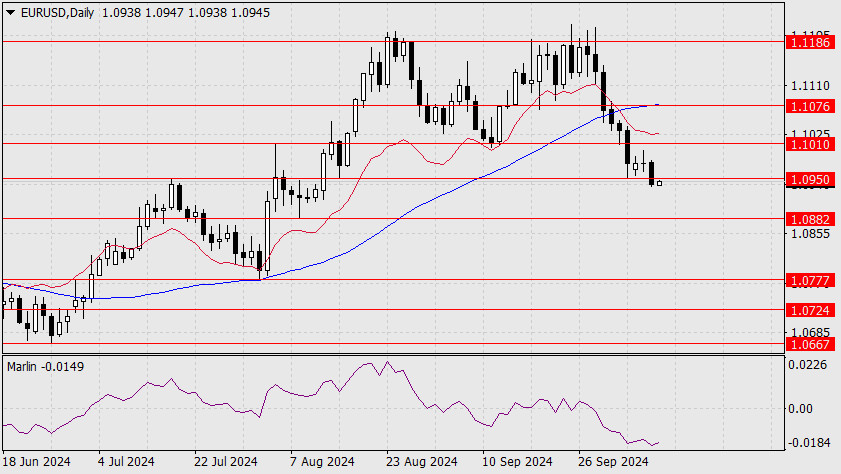Select the EURUSD,Daily chart title text
The width and height of the screenshot is (841, 474).
(57, 12)
